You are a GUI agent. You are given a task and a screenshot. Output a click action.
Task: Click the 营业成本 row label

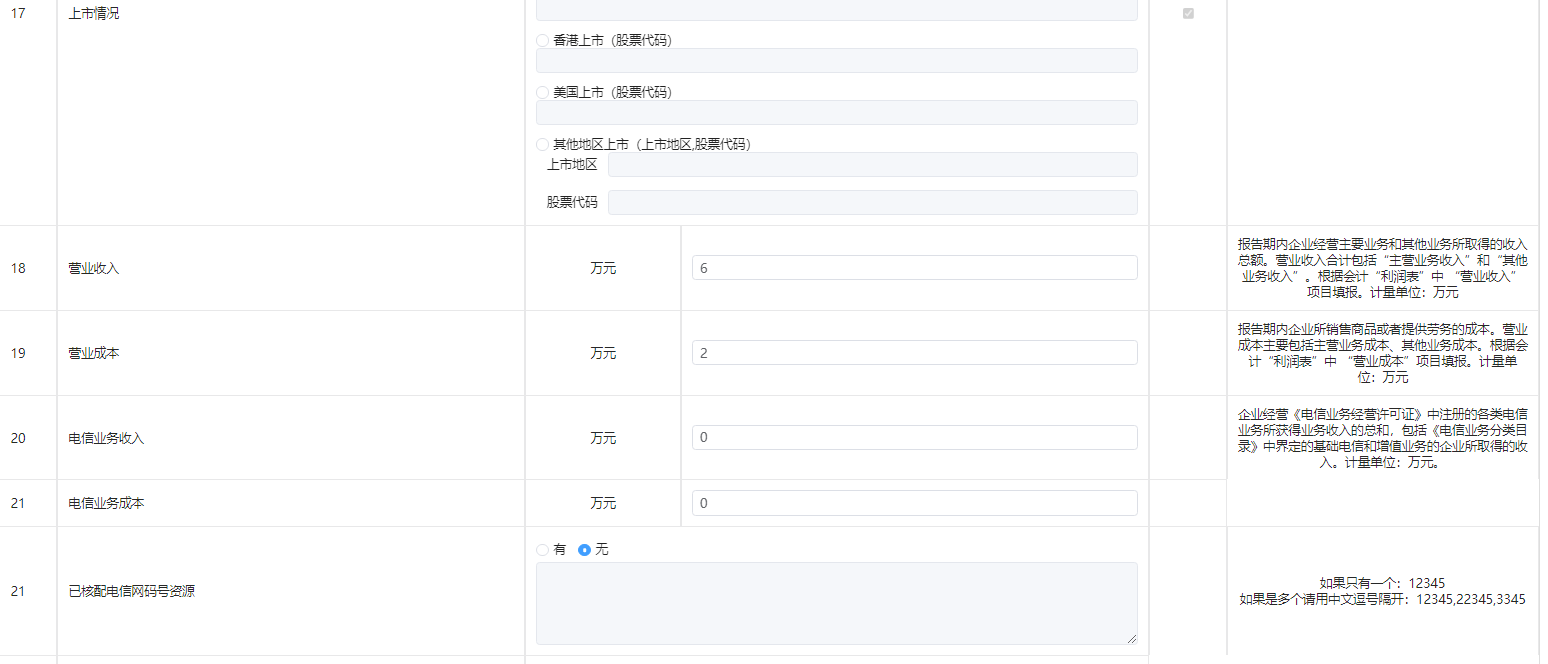click(94, 353)
